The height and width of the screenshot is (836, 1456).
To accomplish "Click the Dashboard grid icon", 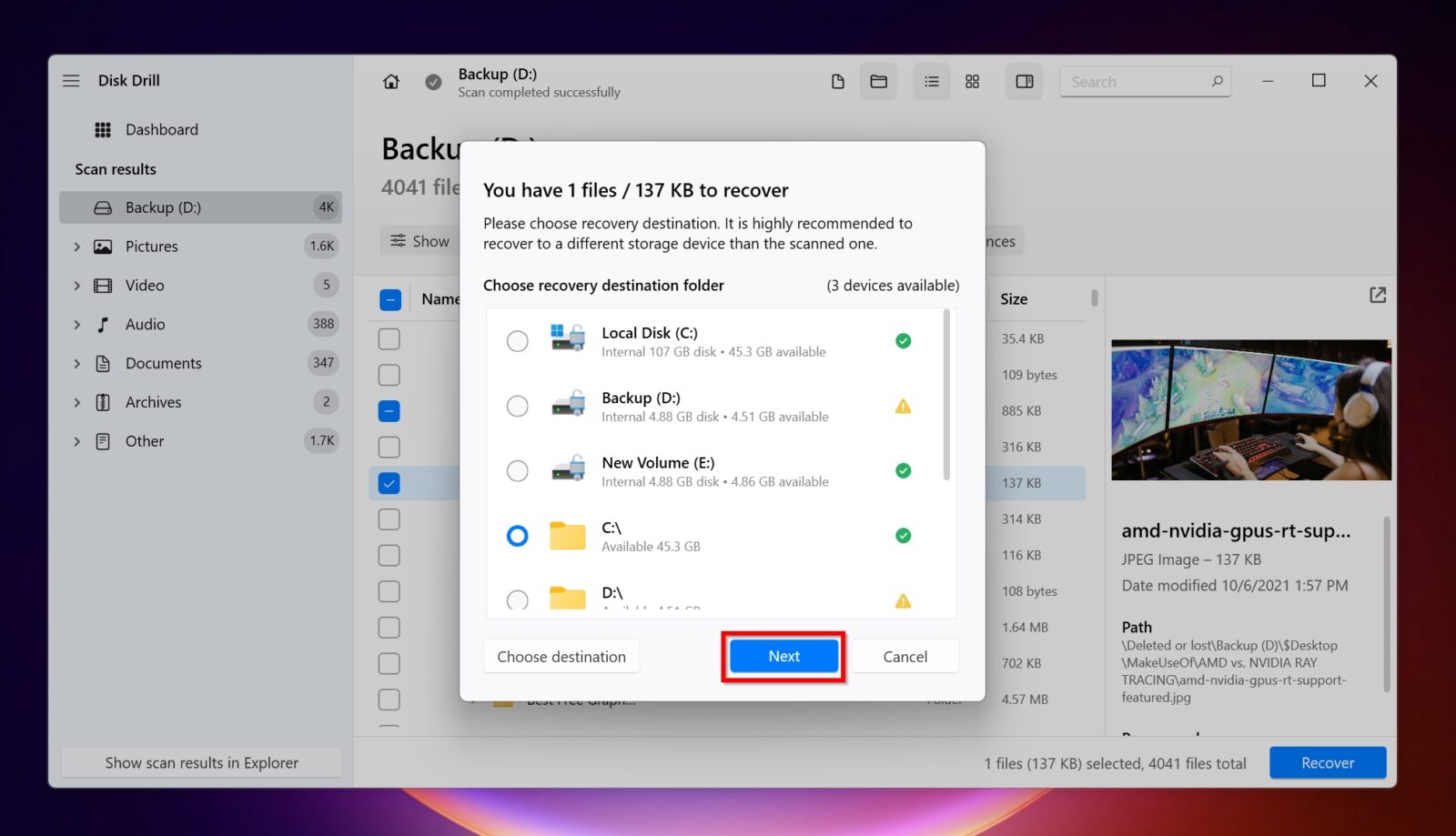I will point(103,130).
